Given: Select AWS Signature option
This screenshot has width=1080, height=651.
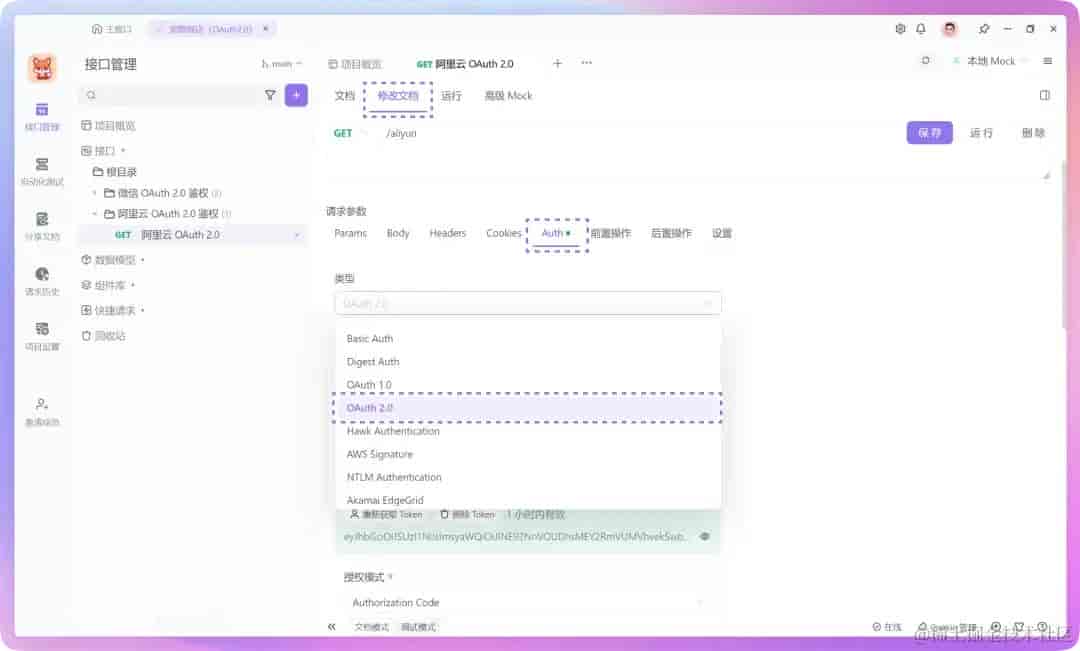Looking at the screenshot, I should [x=528, y=454].
